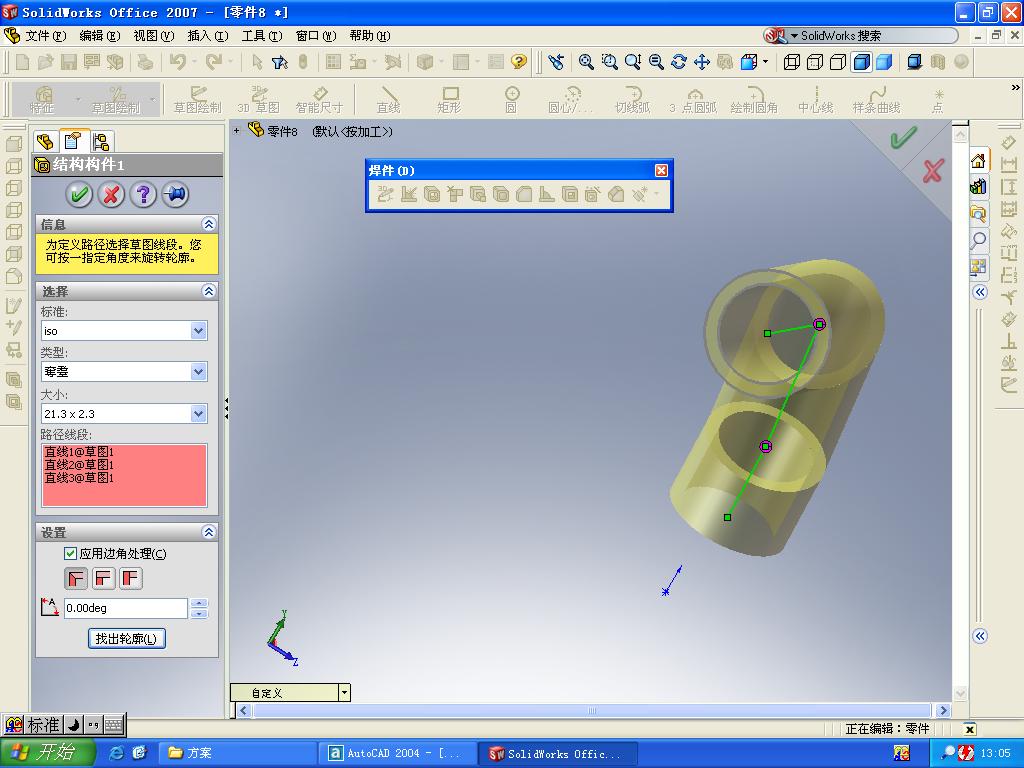Select Shaded With Edges display style
Image resolution: width=1024 pixels, height=768 pixels.
(861, 62)
